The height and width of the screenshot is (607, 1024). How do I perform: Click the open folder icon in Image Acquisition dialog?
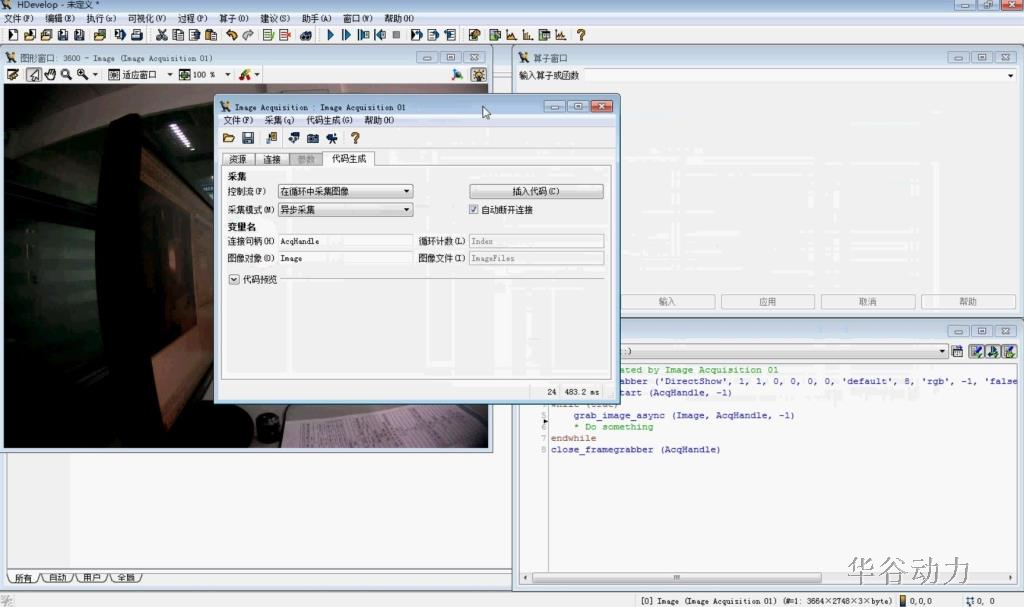[x=229, y=138]
